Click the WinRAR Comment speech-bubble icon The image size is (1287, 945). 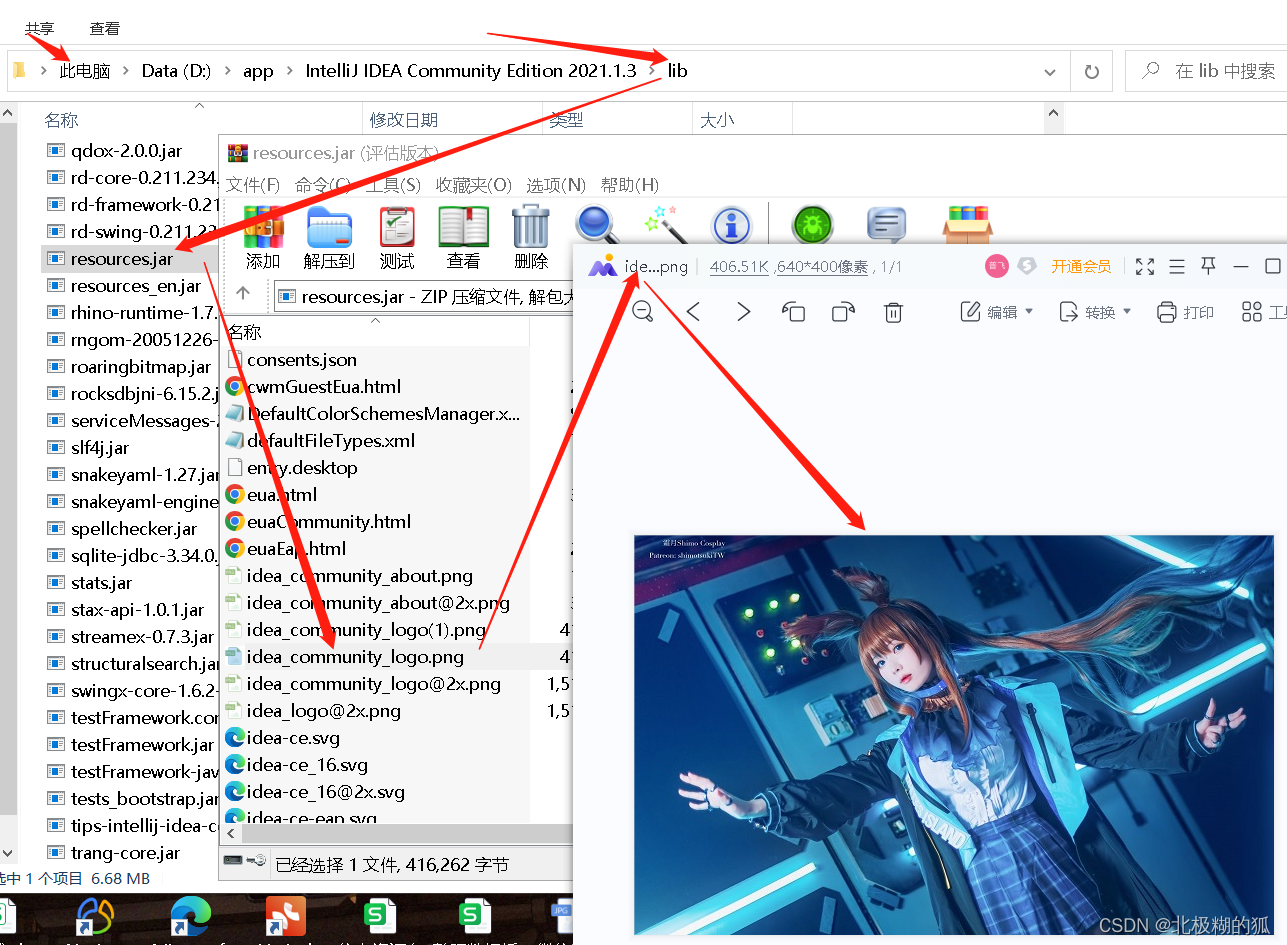pyautogui.click(x=886, y=225)
